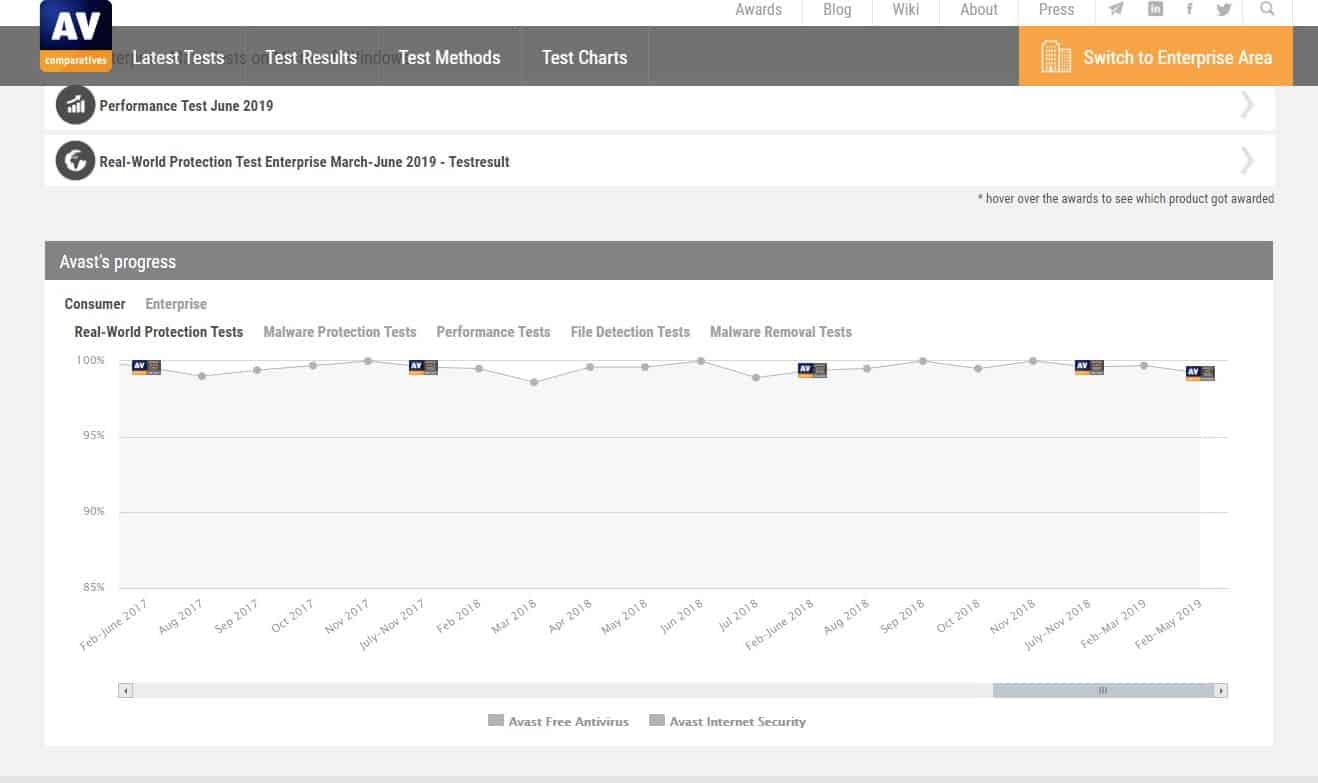
Task: Open the Telegram social icon
Action: [x=1116, y=9]
